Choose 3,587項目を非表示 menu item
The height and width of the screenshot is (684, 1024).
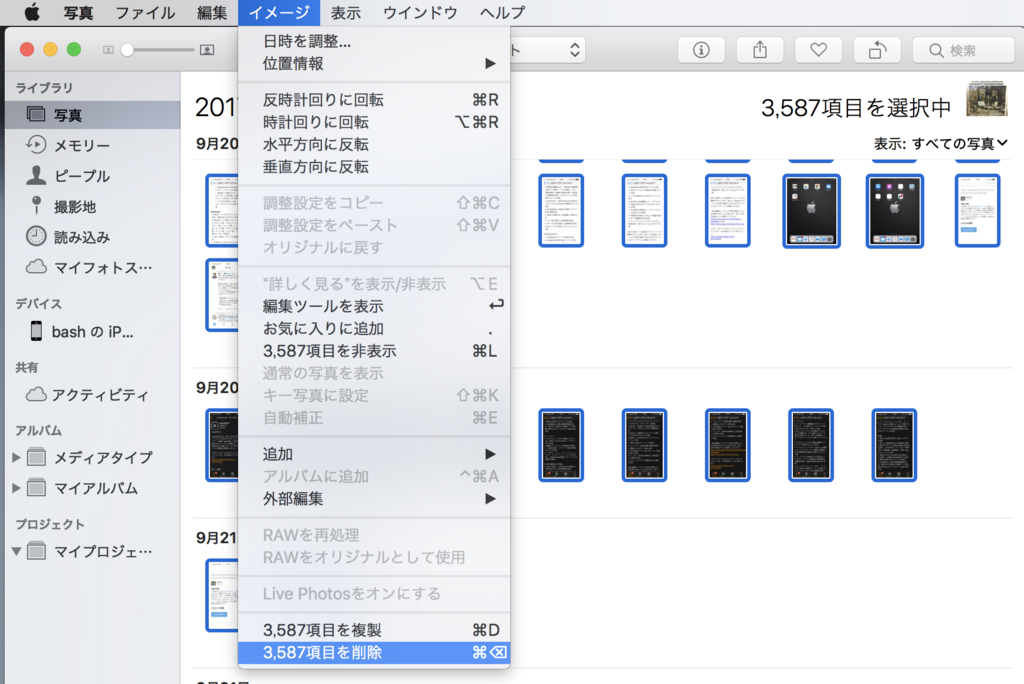coord(374,351)
